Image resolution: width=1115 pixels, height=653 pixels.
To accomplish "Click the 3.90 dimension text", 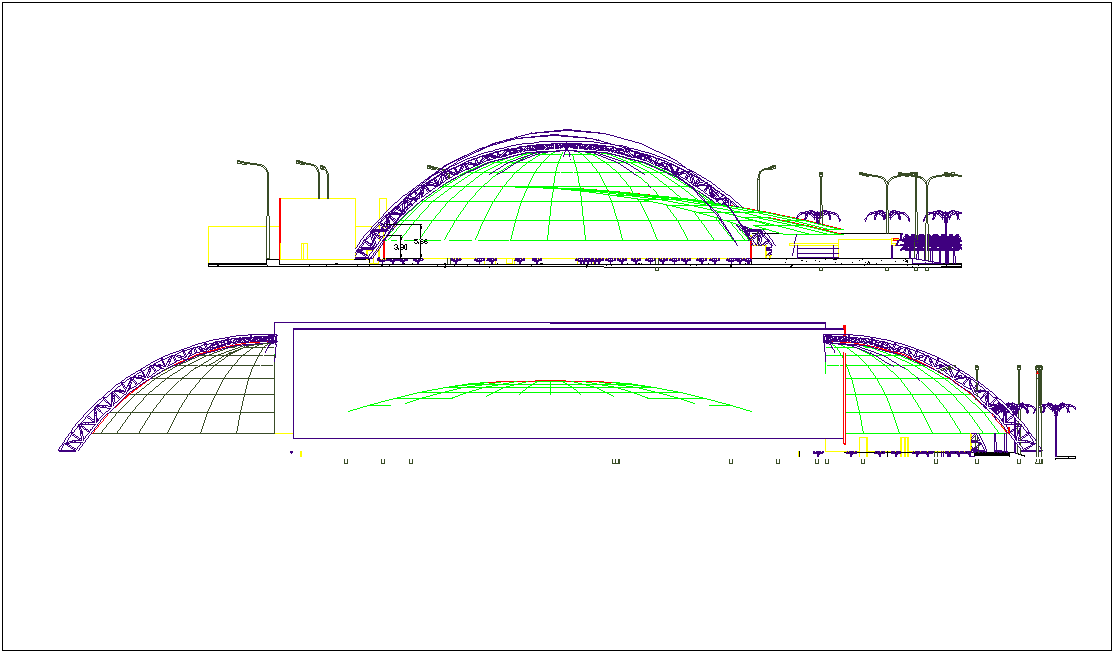I will (x=400, y=246).
